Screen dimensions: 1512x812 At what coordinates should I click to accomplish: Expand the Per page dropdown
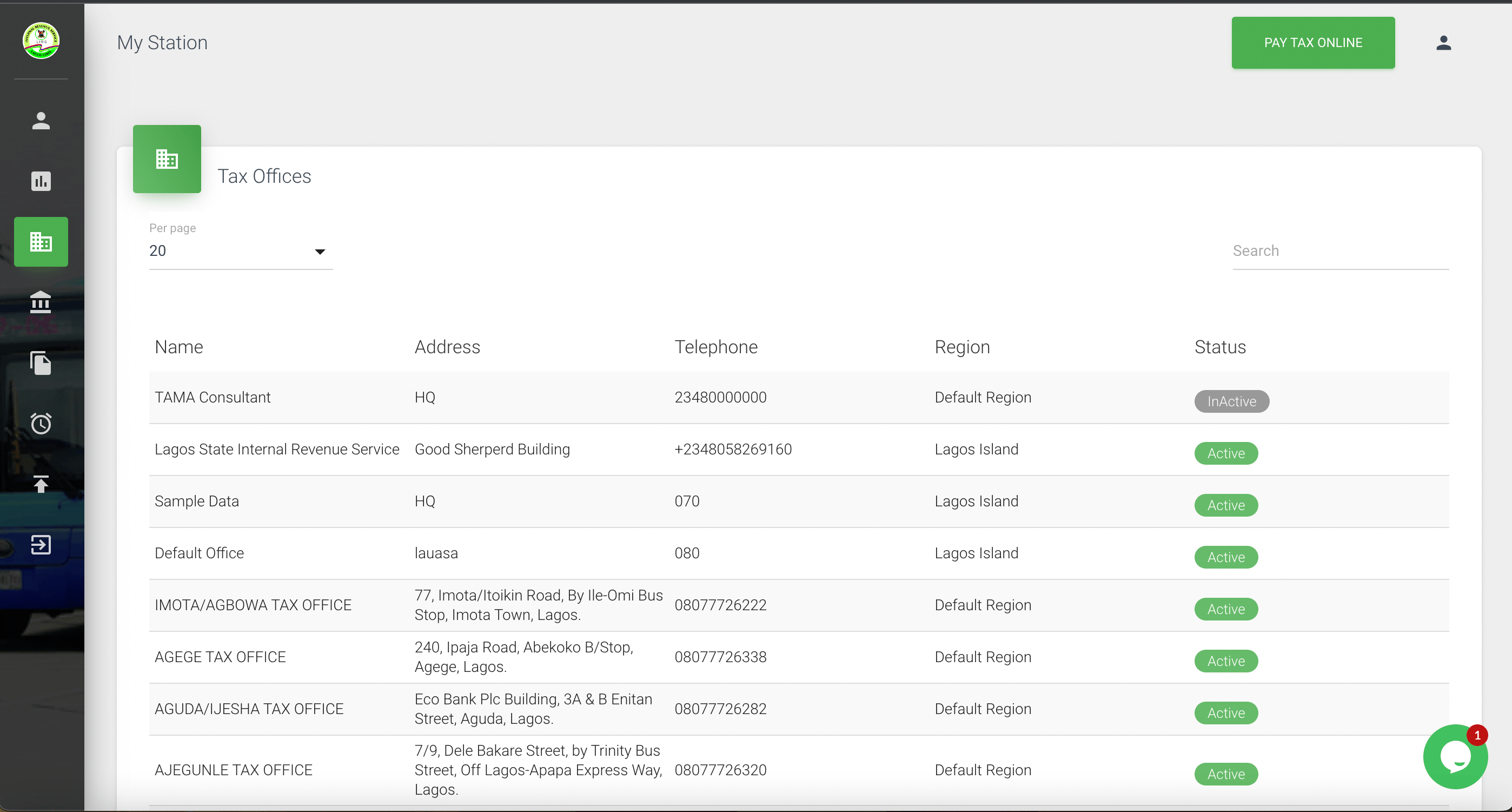click(241, 252)
